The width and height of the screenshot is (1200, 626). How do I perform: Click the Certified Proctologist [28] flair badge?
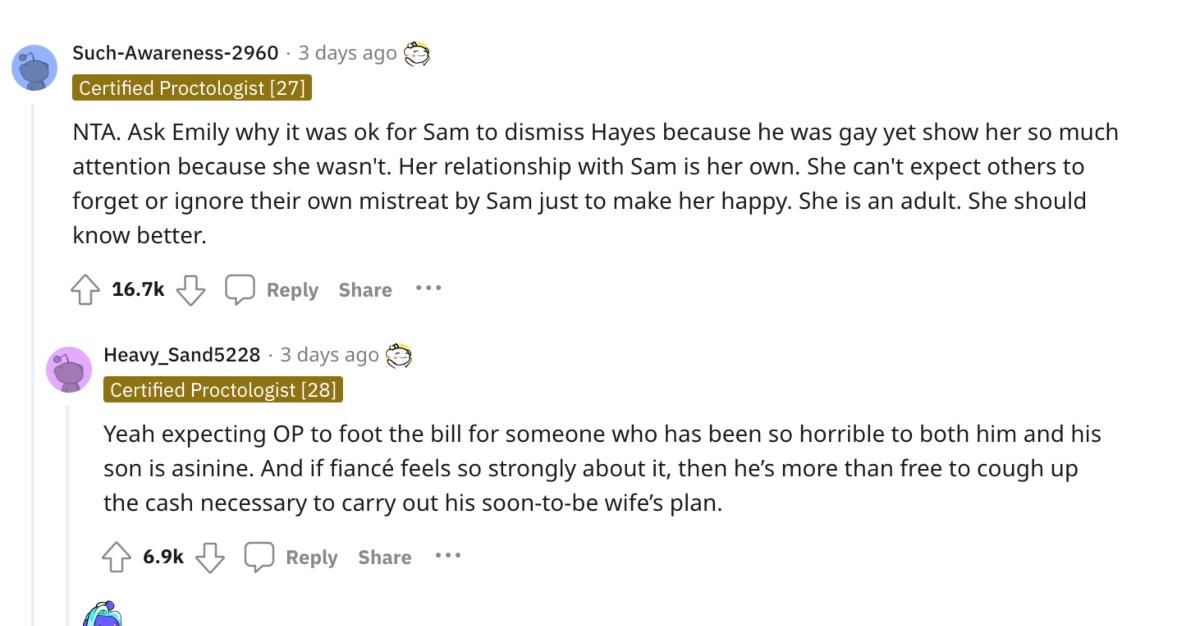tap(224, 390)
